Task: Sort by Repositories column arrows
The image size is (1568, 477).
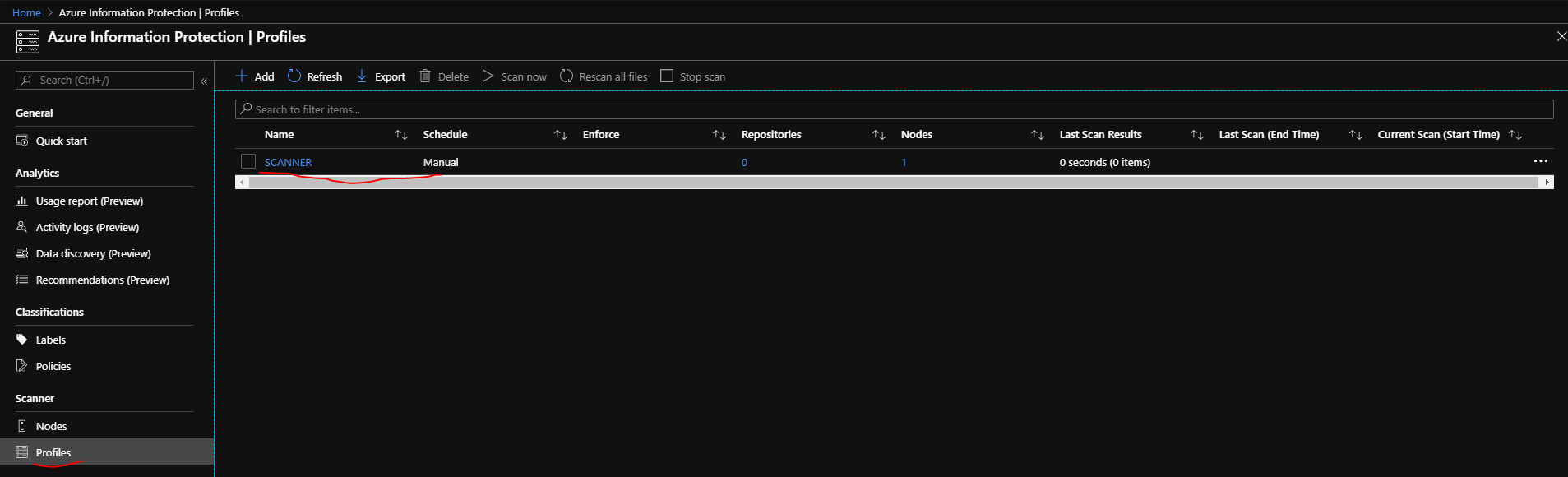Action: point(879,135)
